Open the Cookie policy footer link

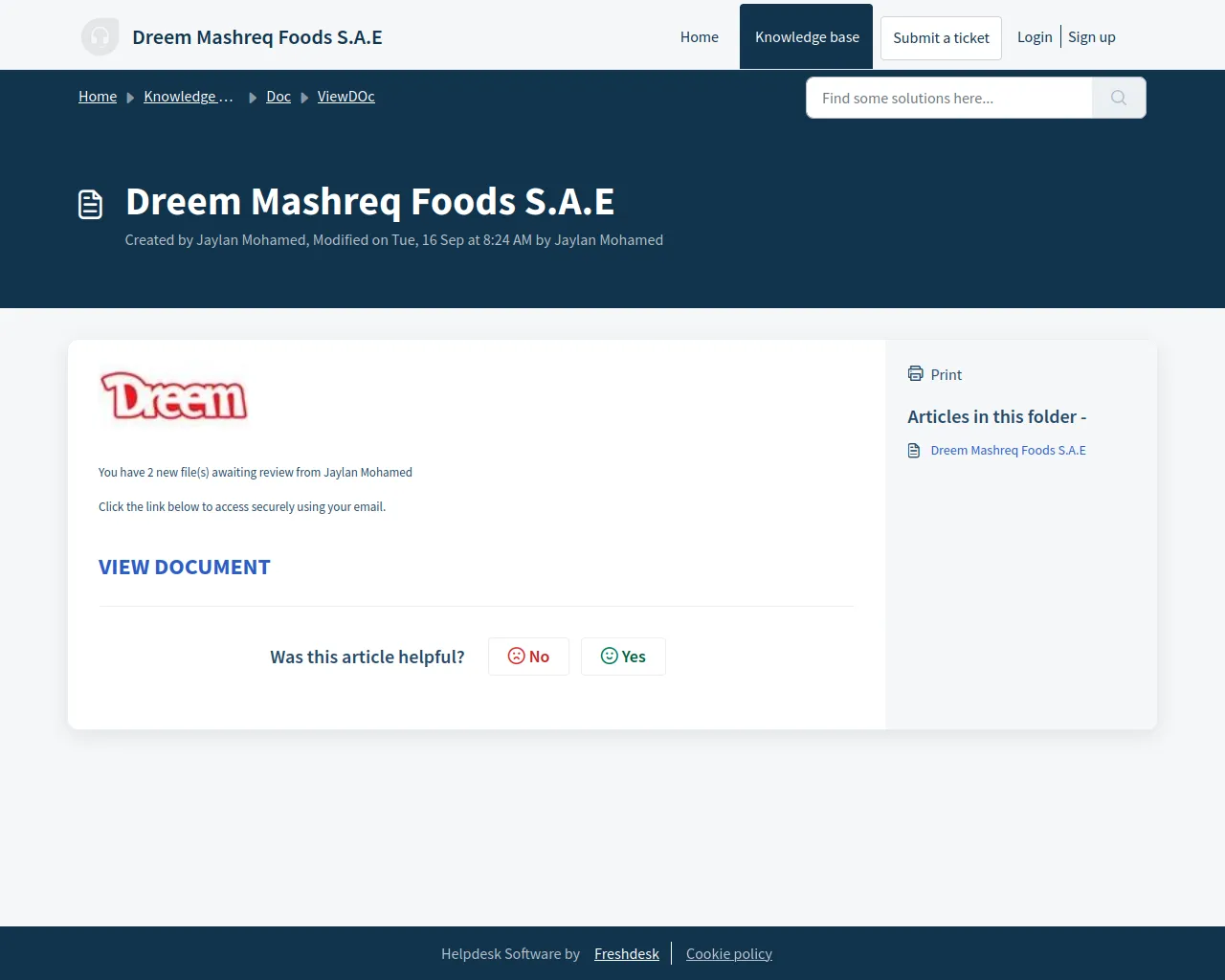(729, 954)
